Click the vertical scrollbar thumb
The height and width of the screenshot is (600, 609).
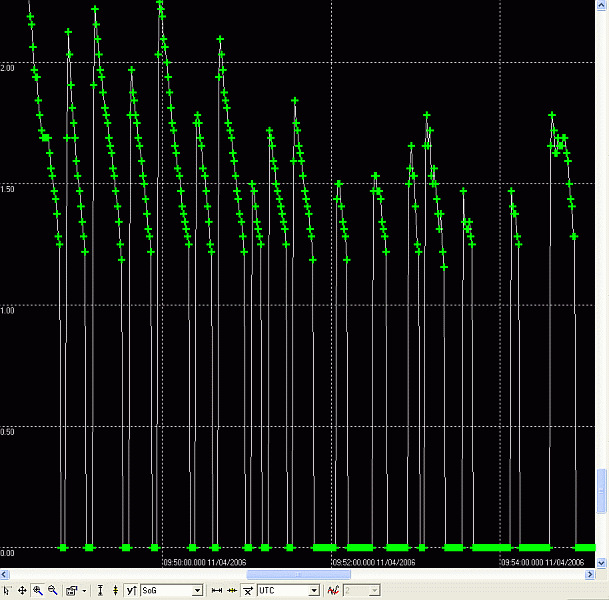point(602,490)
